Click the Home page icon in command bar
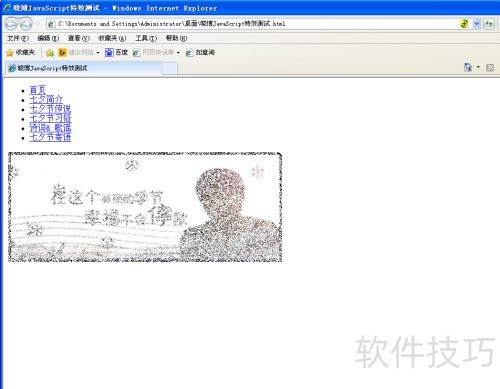Viewport: 500px width, 389px height. pyautogui.click(x=468, y=67)
